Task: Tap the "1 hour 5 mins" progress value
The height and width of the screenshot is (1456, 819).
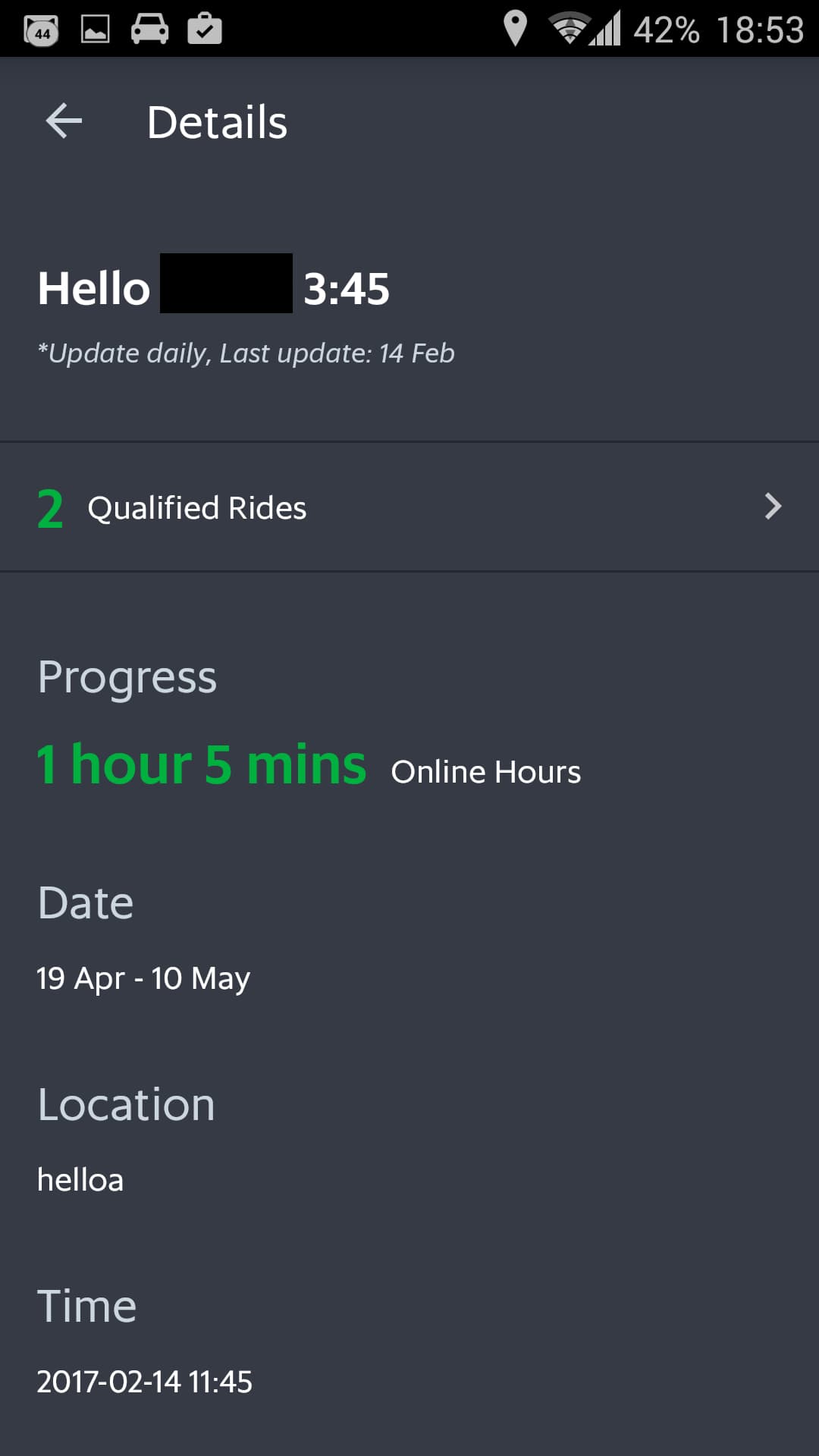Action: 202,764
